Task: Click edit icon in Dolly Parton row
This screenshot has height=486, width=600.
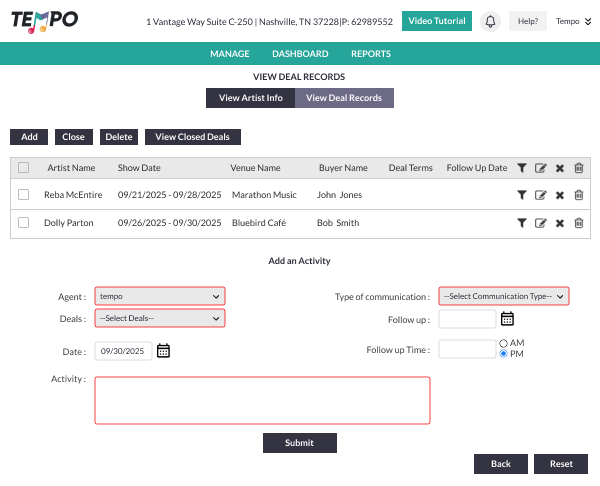Action: [541, 223]
